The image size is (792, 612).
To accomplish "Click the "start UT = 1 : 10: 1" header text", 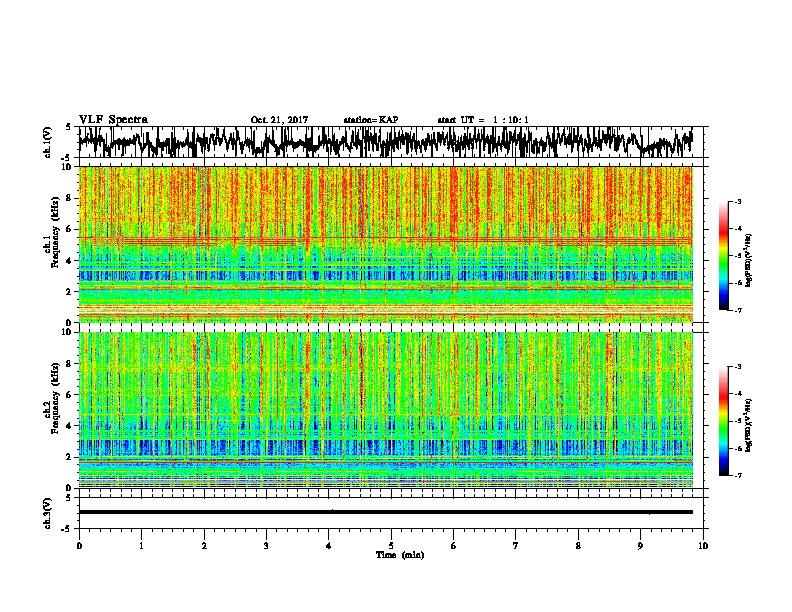I will pos(483,120).
